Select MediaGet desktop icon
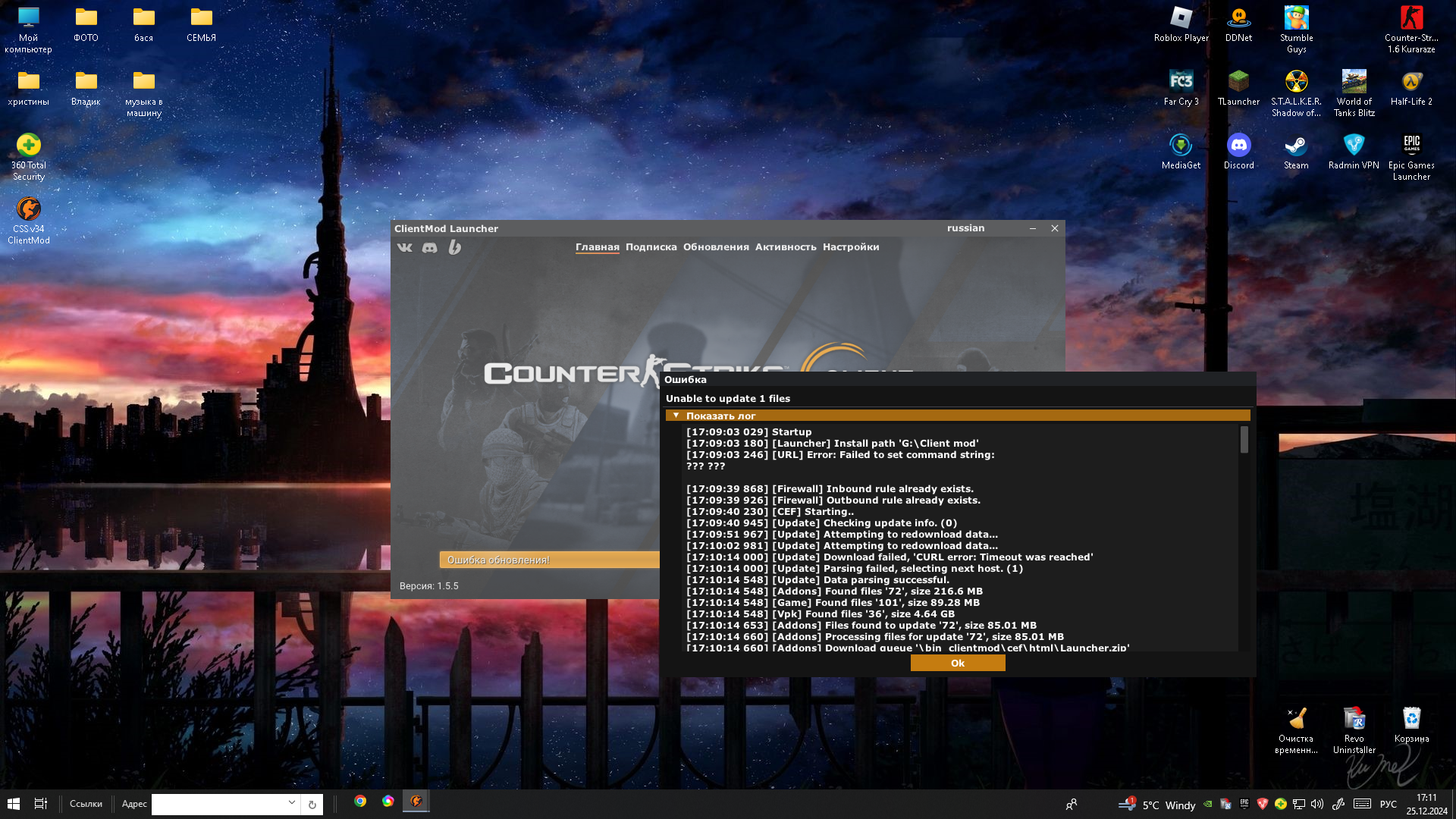Viewport: 1456px width, 819px height. click(1181, 152)
